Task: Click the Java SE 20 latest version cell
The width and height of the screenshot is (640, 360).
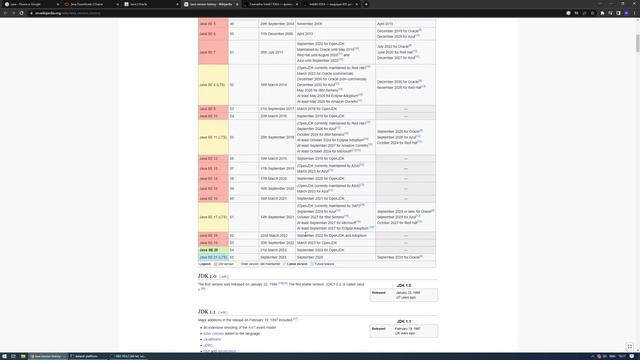Action: [x=213, y=250]
